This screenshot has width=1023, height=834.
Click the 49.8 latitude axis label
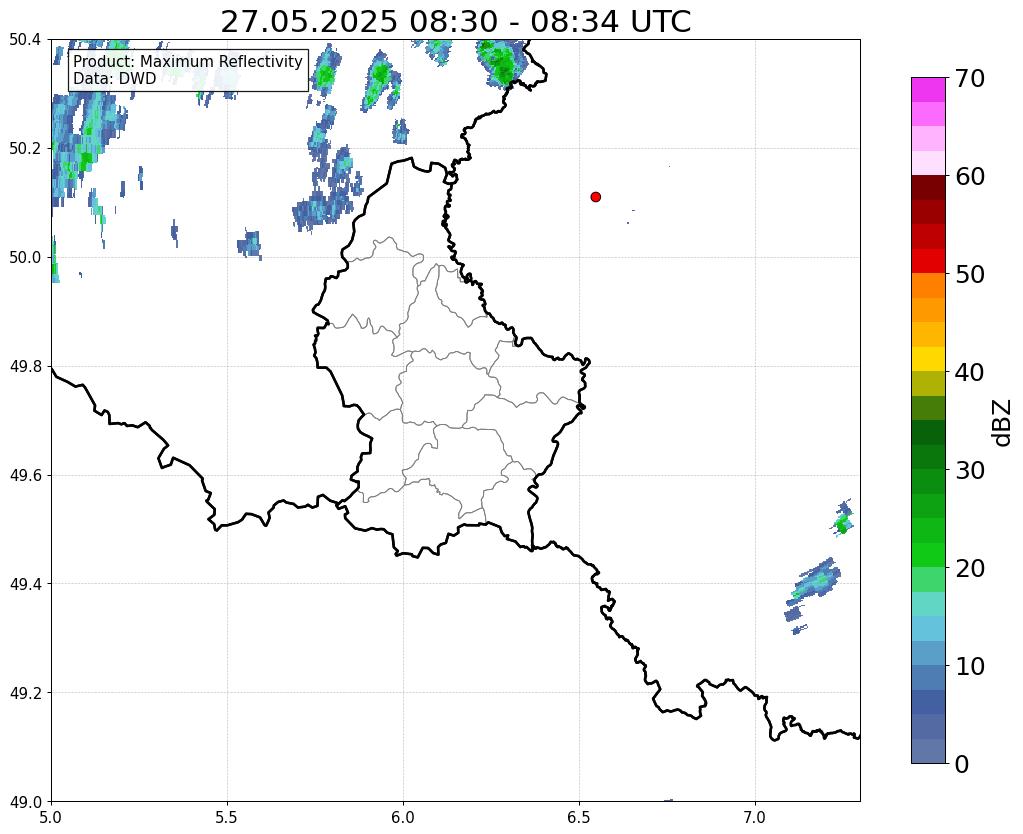pos(25,367)
